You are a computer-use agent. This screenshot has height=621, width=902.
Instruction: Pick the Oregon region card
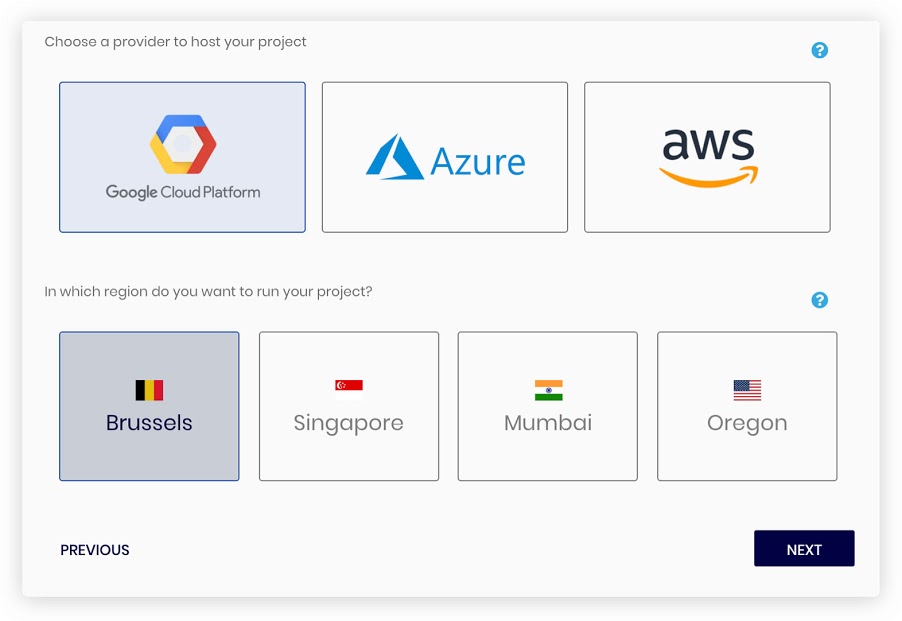(x=747, y=406)
